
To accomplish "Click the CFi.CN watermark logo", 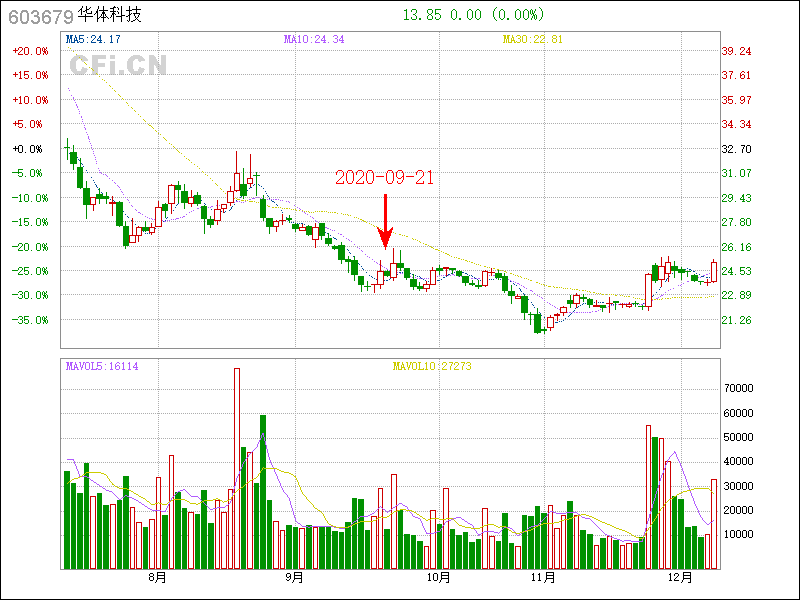I will coord(118,66).
